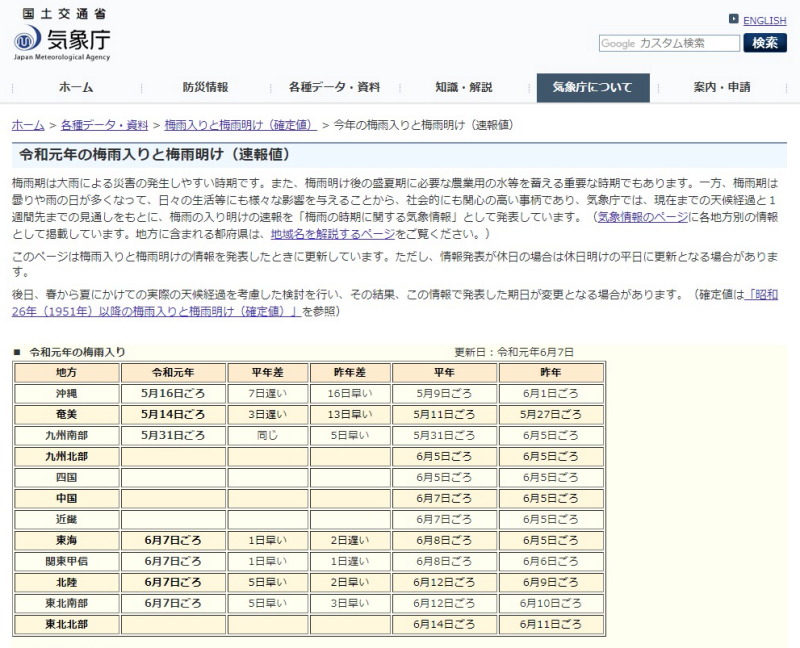This screenshot has height=648, width=800.
Task: Open the 案内・申請 navigation tab
Action: point(722,87)
